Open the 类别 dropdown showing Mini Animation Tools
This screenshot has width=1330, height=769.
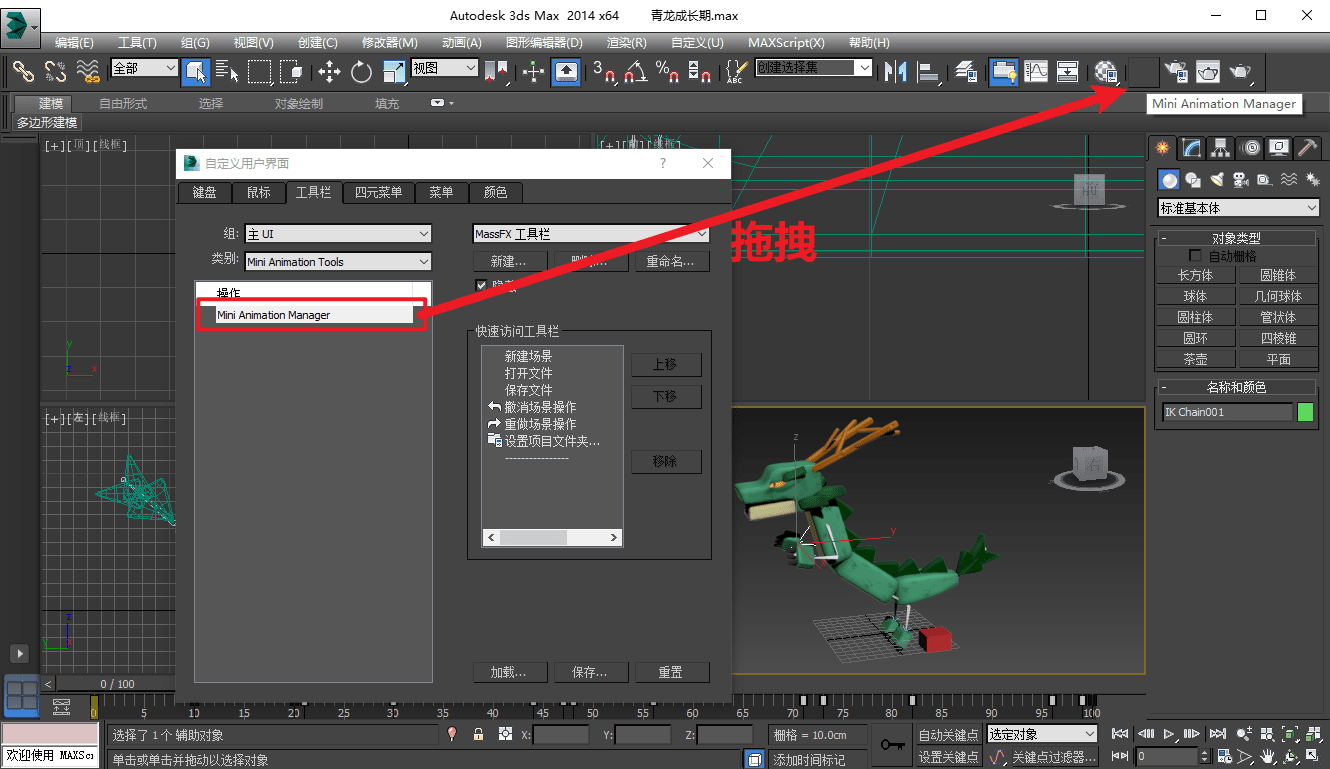338,262
